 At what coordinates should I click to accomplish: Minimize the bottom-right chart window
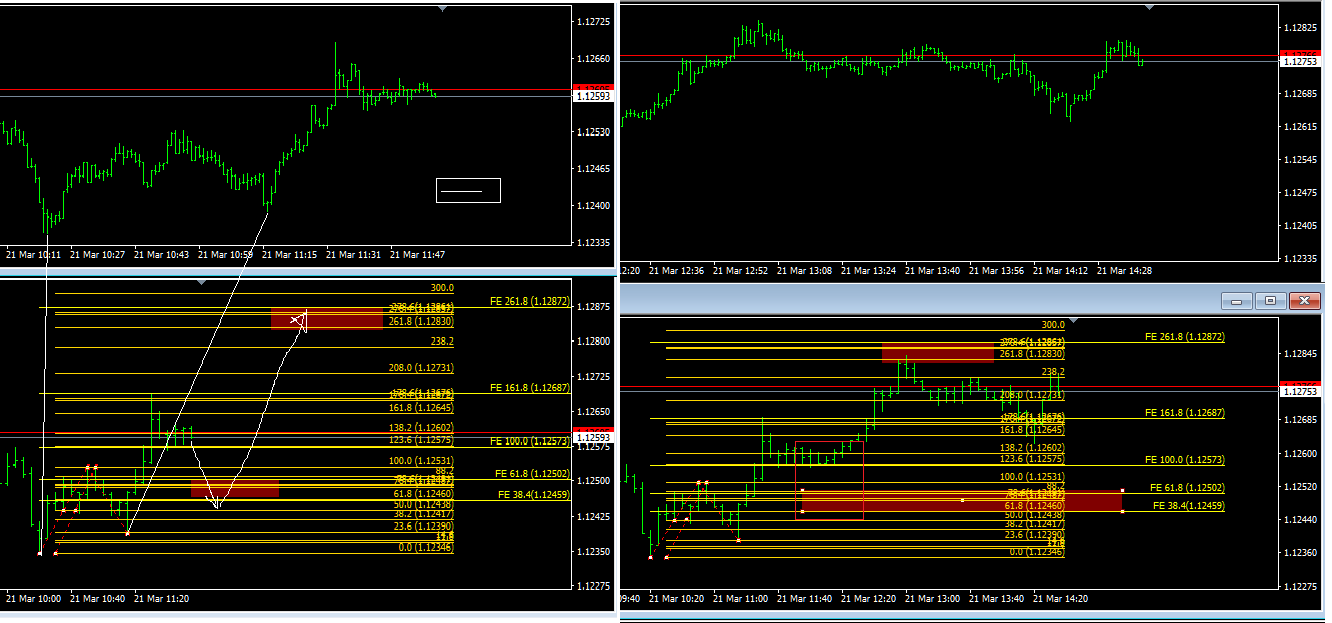coord(1238,300)
